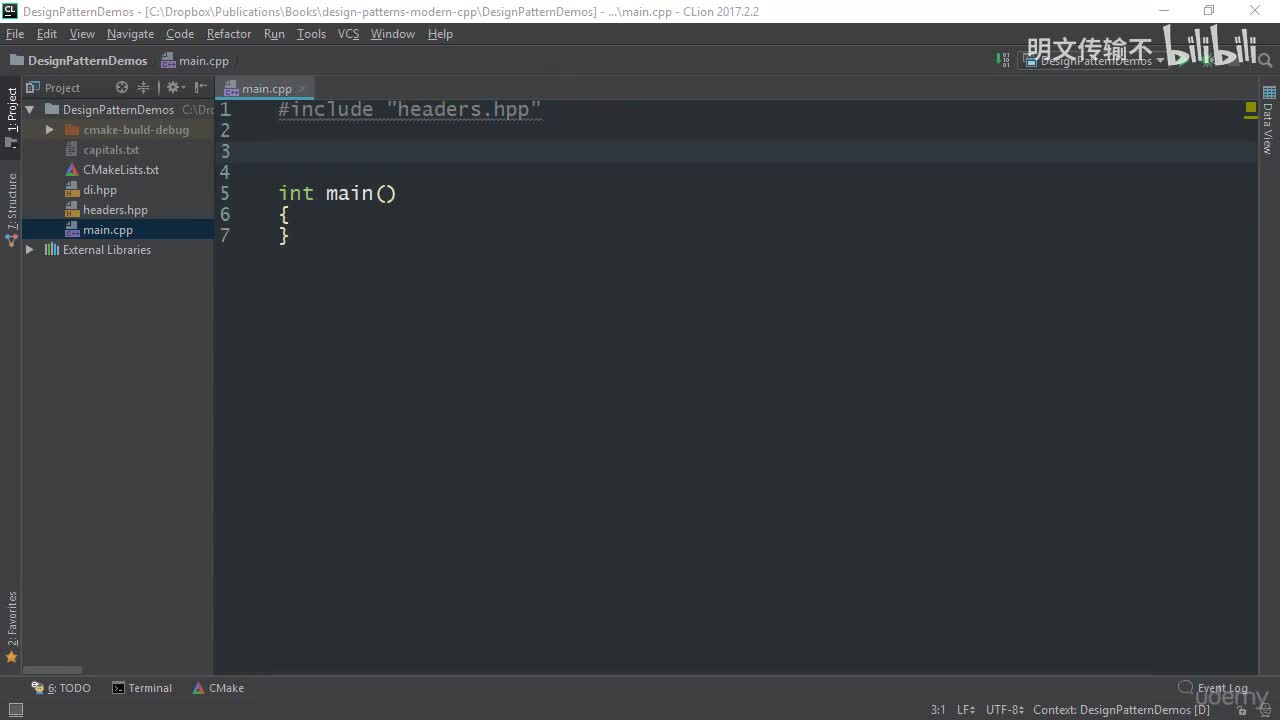
Task: Toggle the 1: Project tool window tab
Action: (x=11, y=117)
